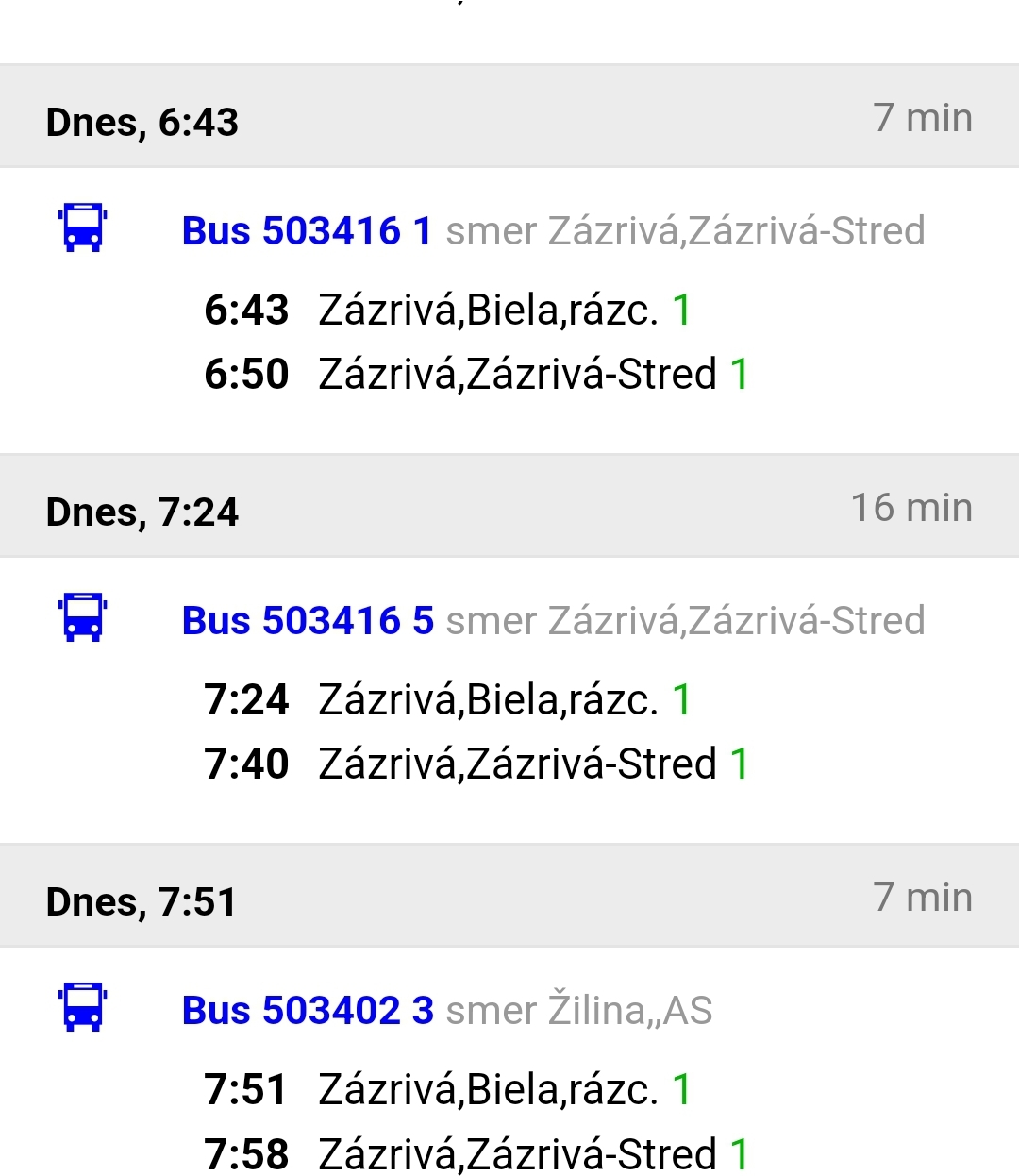The image size is (1019, 1176).
Task: Tap the 7:24 Zázrivá,Biela,rázc. departure stop
Action: pos(487,700)
